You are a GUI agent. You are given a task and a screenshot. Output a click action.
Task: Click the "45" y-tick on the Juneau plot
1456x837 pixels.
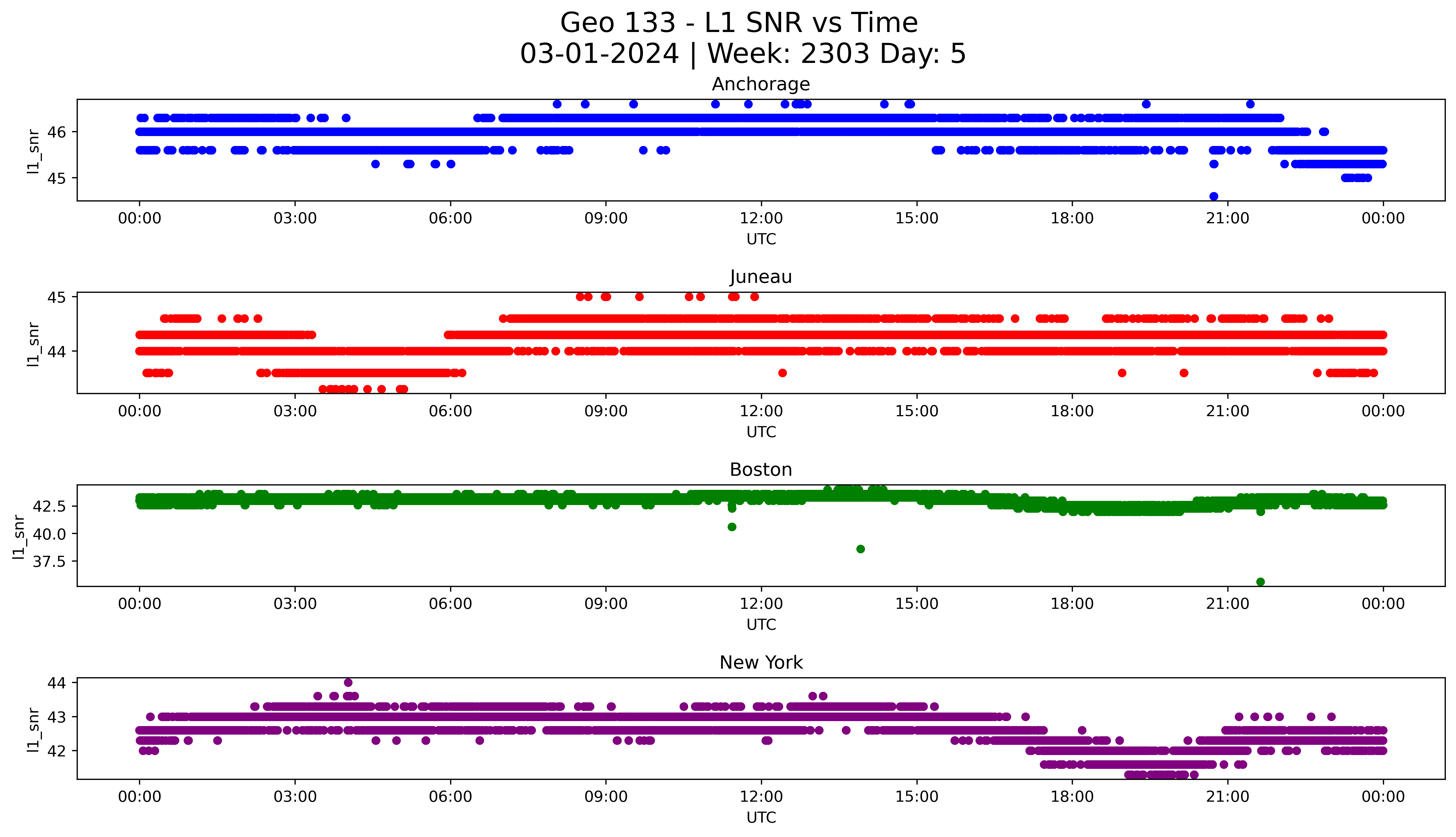(x=57, y=298)
